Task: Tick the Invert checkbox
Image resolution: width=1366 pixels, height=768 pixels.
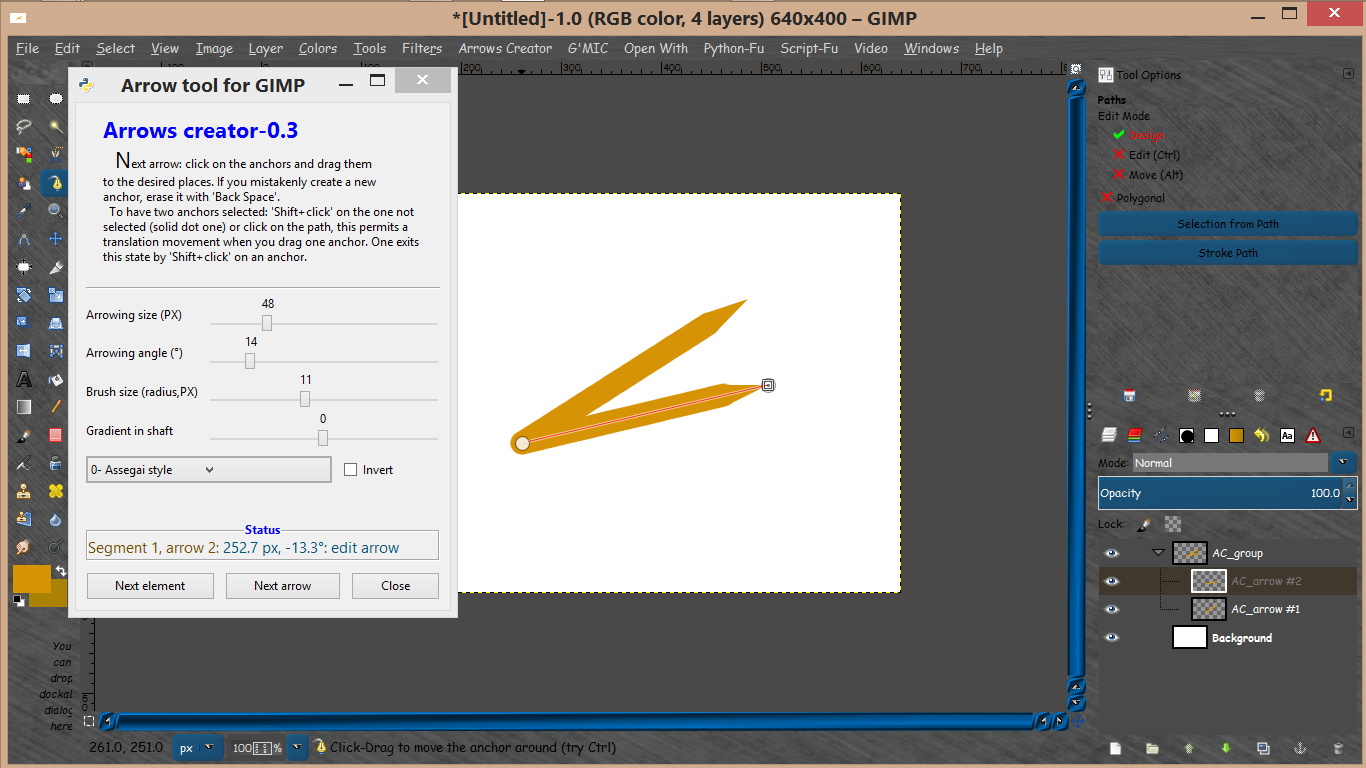Action: coord(350,470)
